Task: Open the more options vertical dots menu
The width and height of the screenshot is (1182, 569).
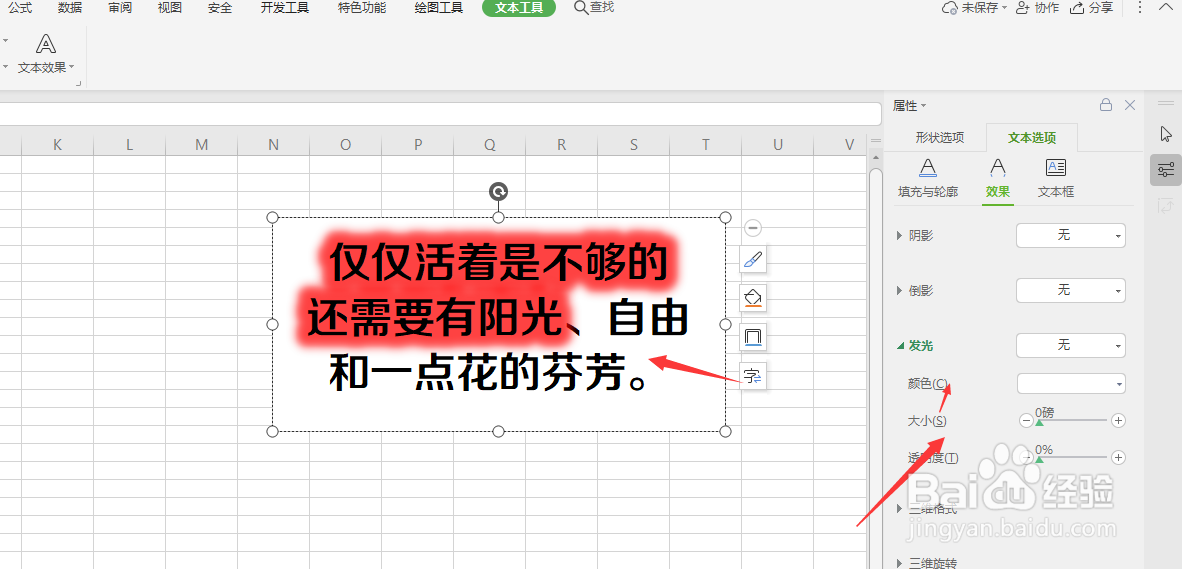Action: coord(1141,8)
